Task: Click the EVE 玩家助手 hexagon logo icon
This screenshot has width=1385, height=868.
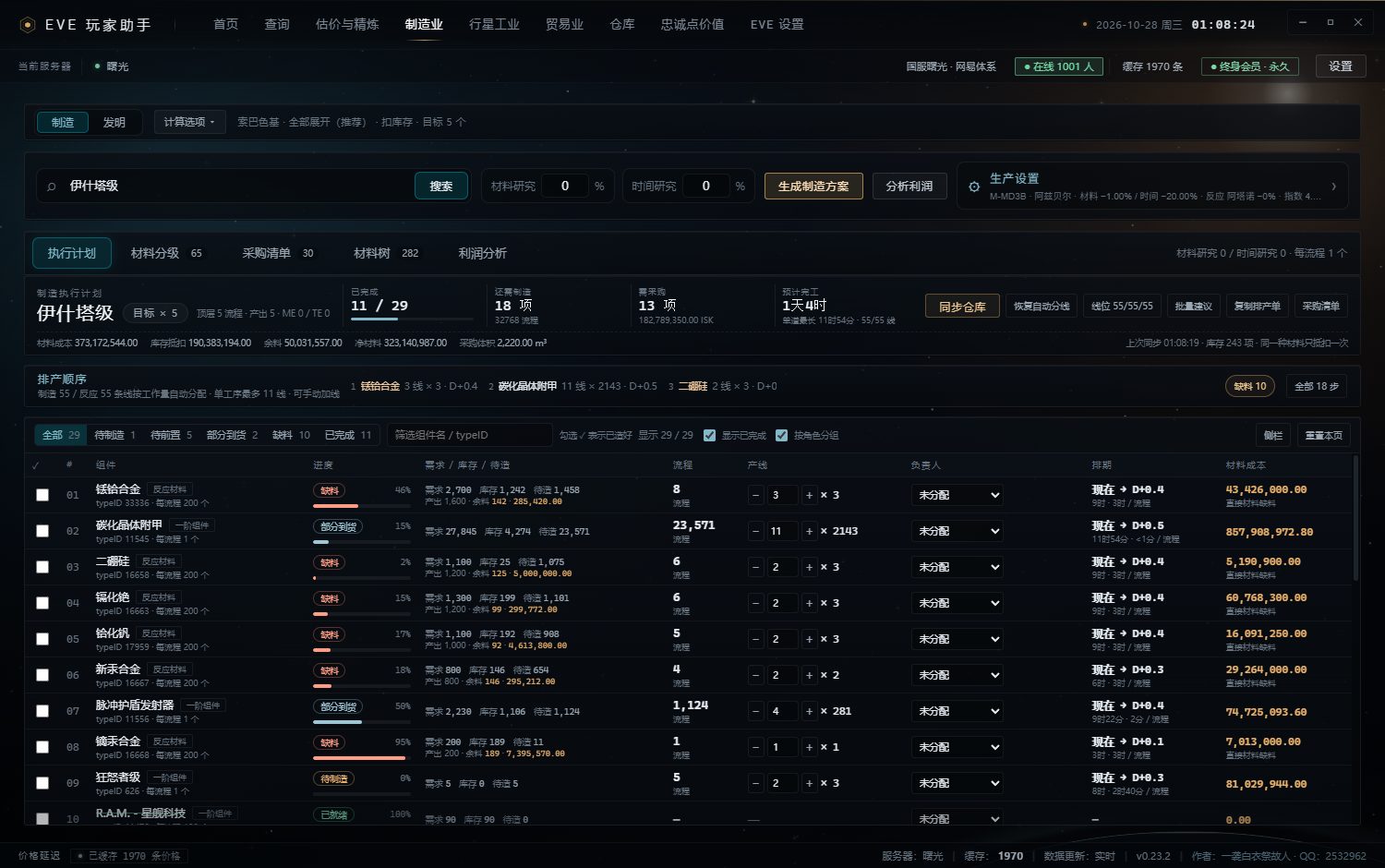Action: pos(28,25)
